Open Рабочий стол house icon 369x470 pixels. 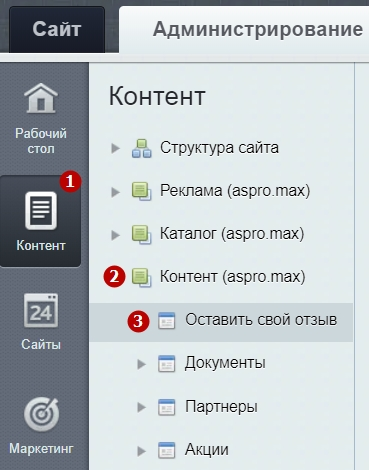pos(41,98)
